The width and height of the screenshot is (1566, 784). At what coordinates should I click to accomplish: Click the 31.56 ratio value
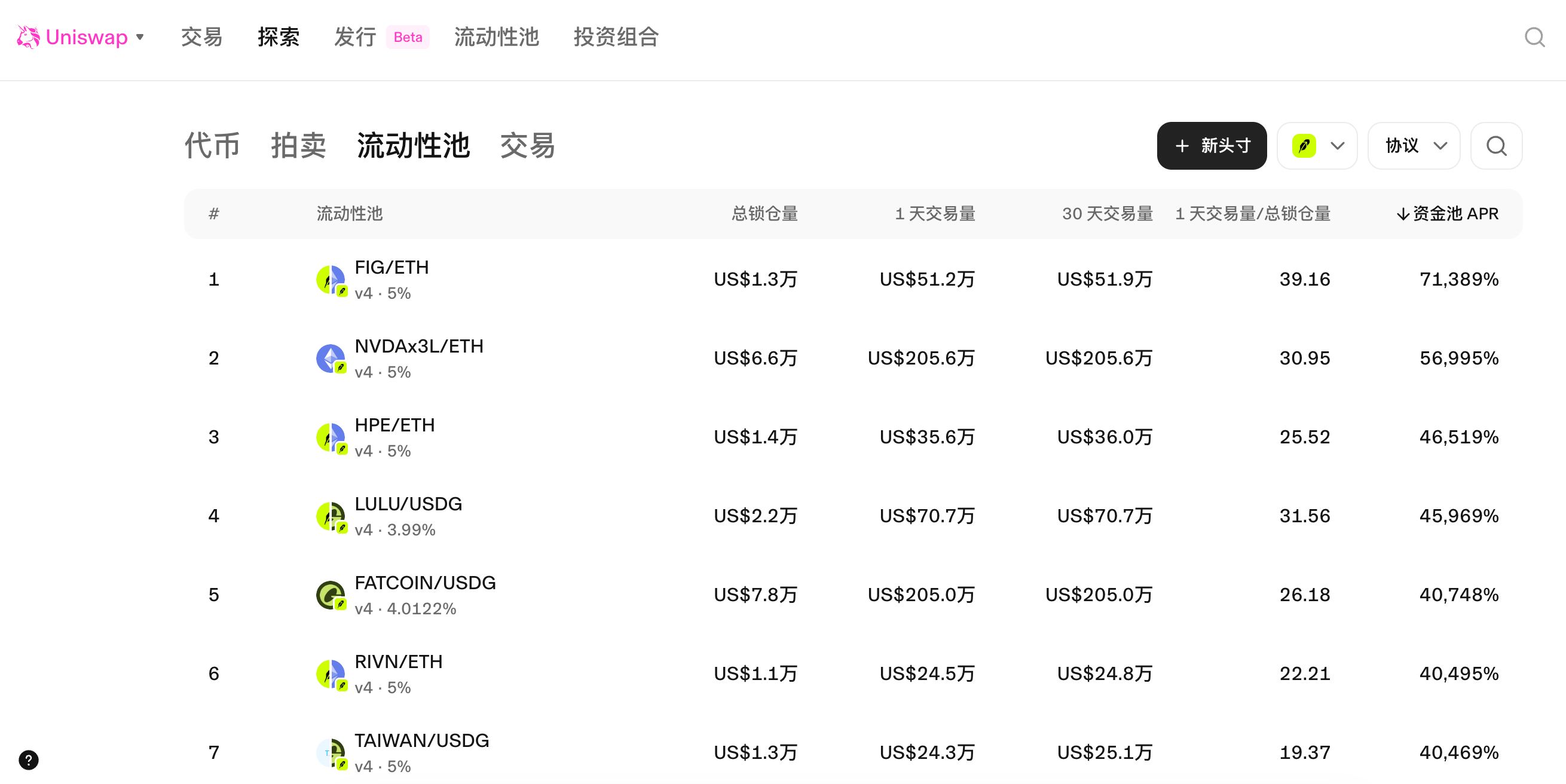tap(1305, 516)
